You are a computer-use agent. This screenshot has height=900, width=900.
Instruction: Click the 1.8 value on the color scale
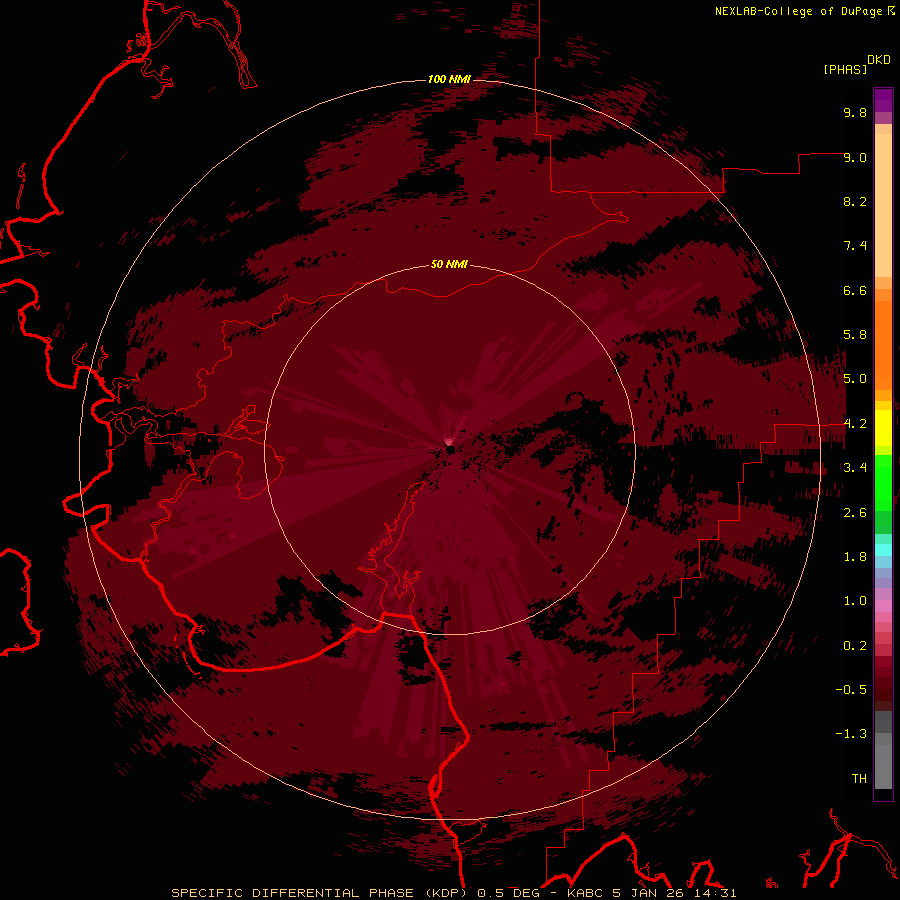click(855, 557)
